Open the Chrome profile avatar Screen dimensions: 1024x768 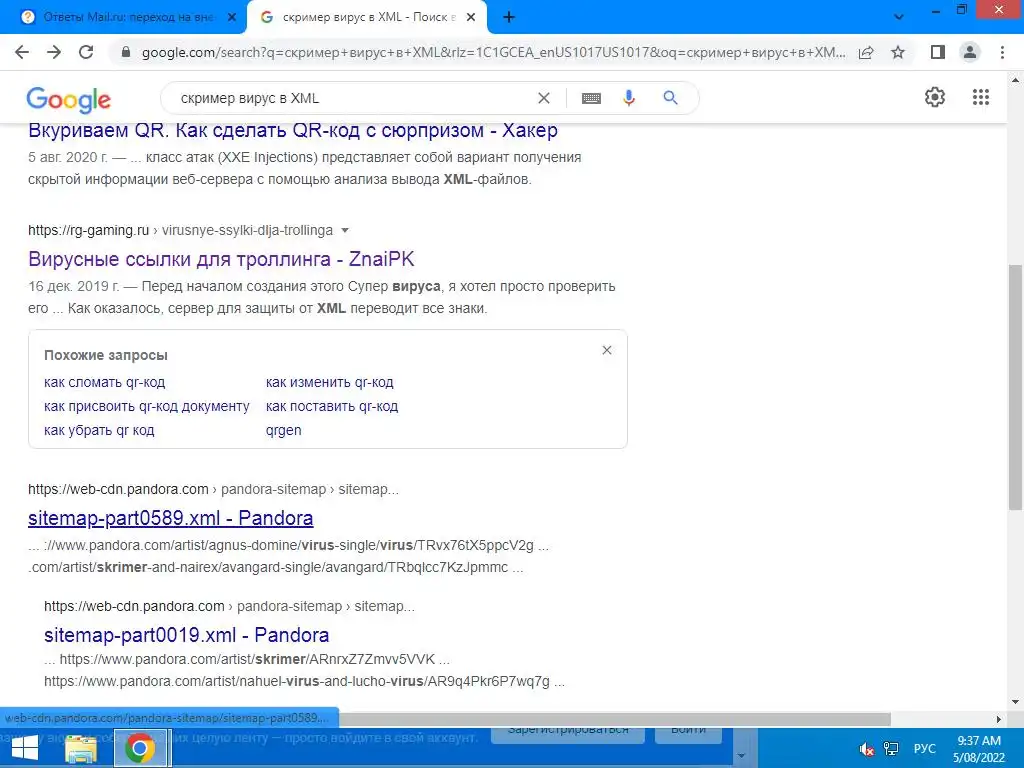[x=970, y=52]
